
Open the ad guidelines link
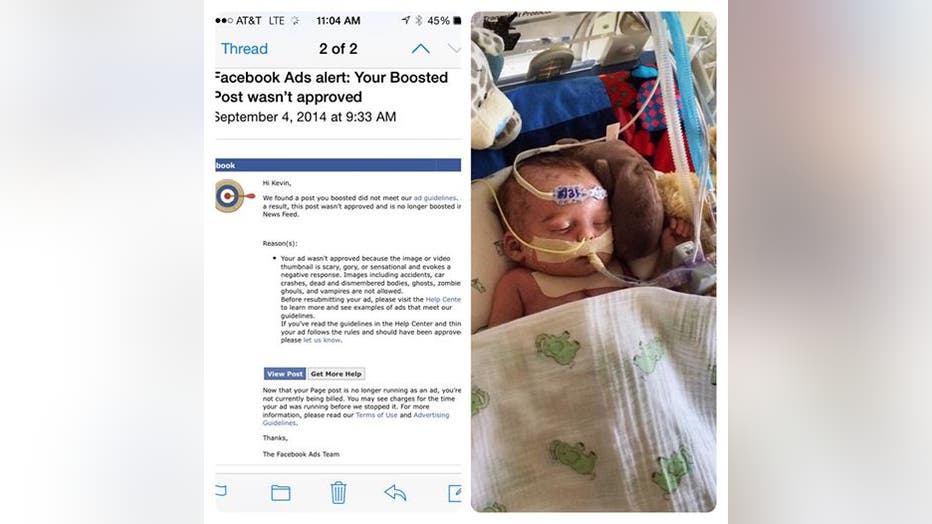click(x=435, y=198)
